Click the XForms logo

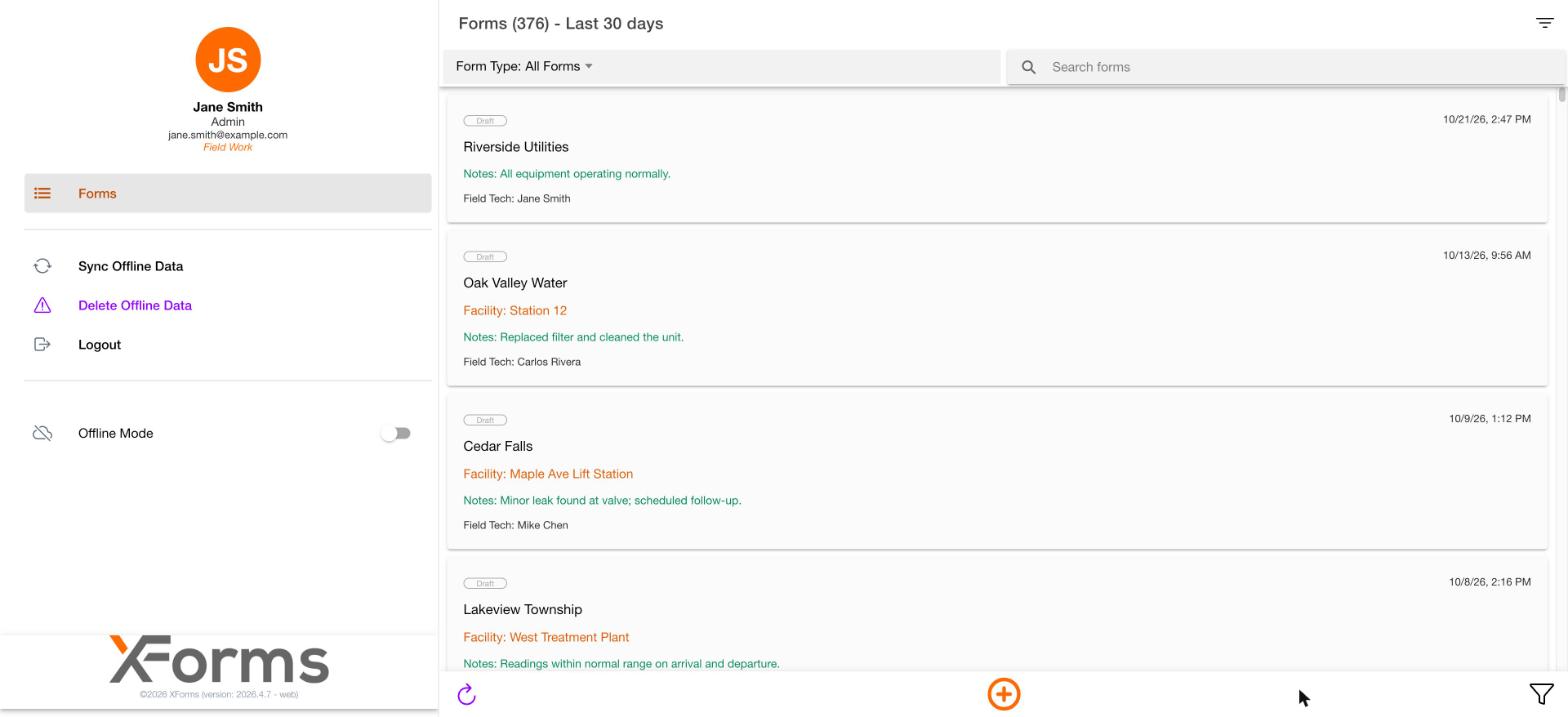[219, 660]
